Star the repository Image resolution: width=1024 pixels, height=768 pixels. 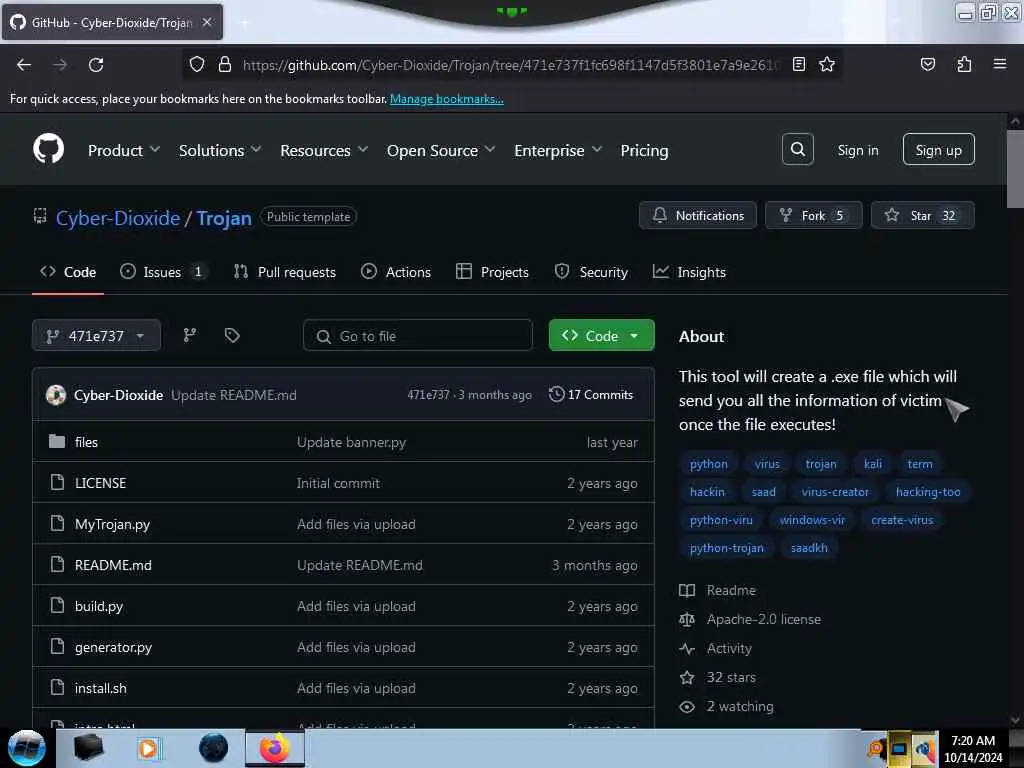click(922, 215)
